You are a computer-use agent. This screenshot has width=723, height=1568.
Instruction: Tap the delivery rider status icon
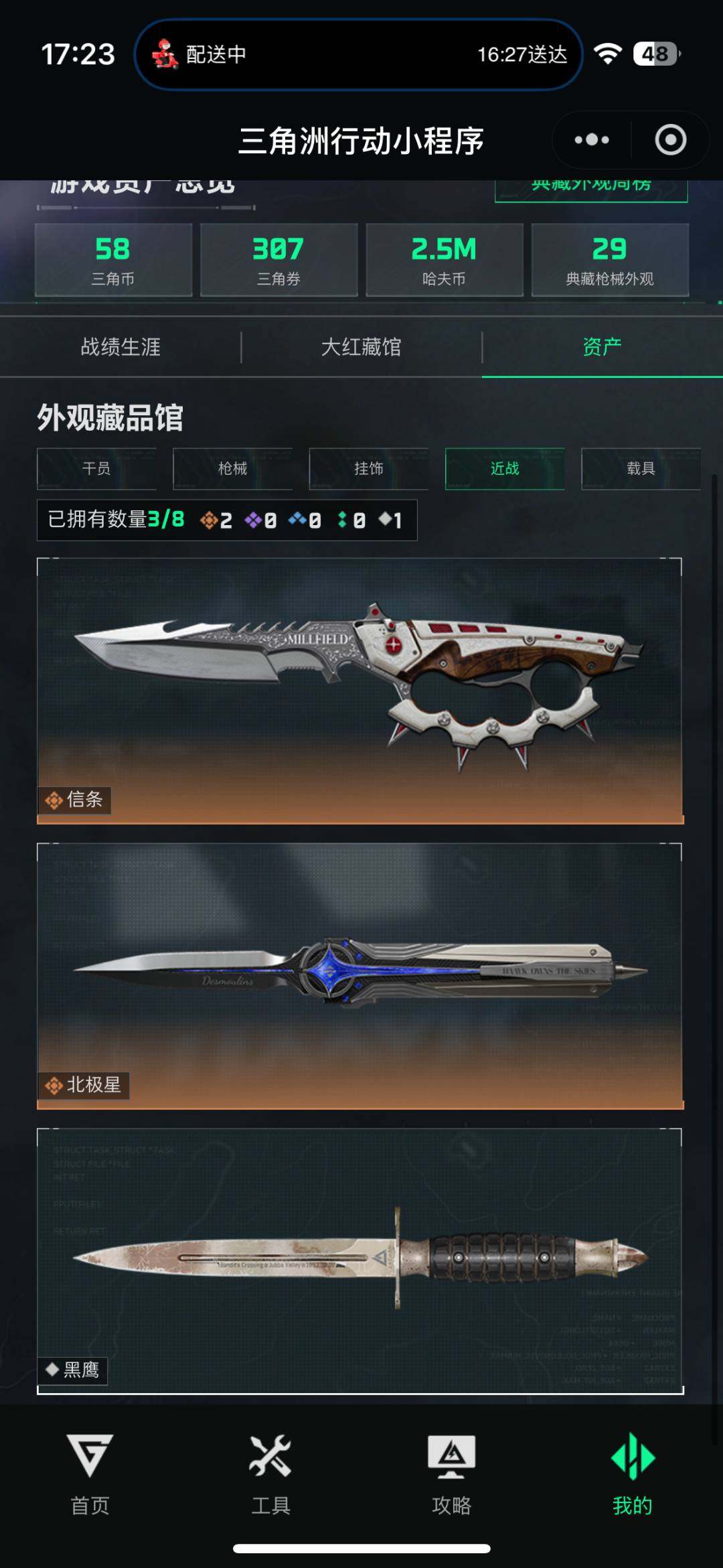coord(165,54)
